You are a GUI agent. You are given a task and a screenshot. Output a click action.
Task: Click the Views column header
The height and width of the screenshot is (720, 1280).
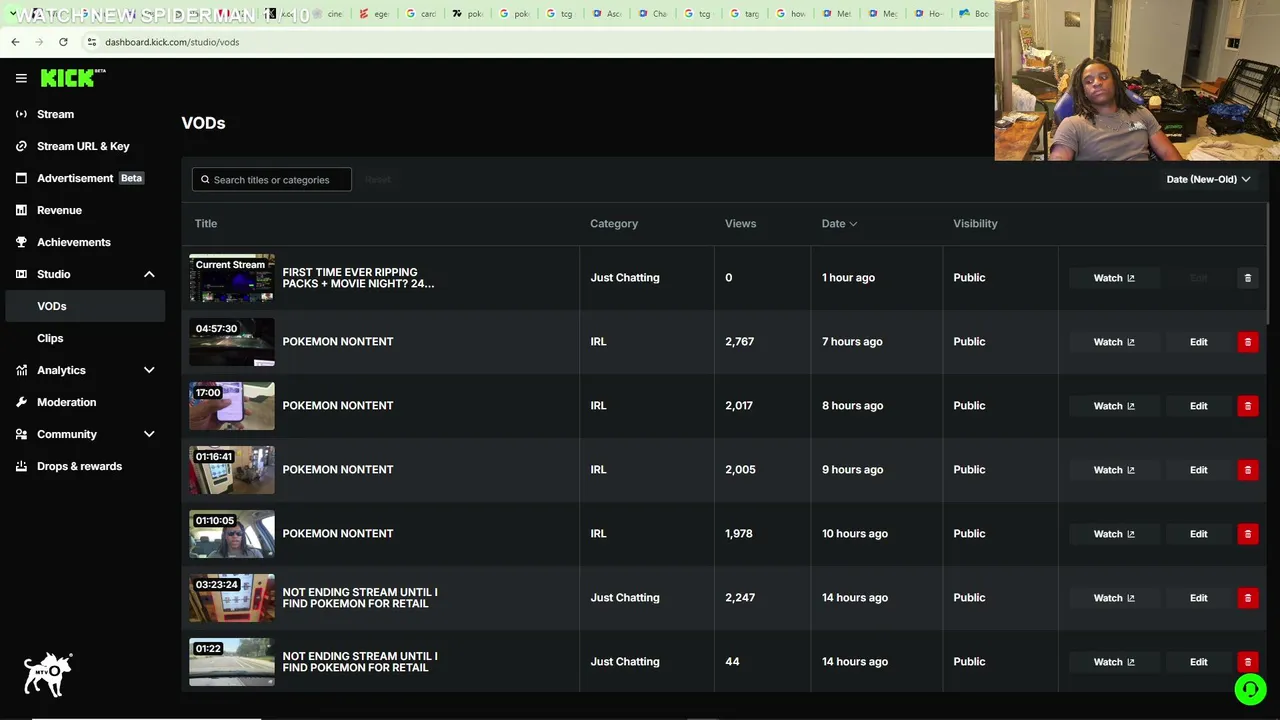click(x=740, y=223)
